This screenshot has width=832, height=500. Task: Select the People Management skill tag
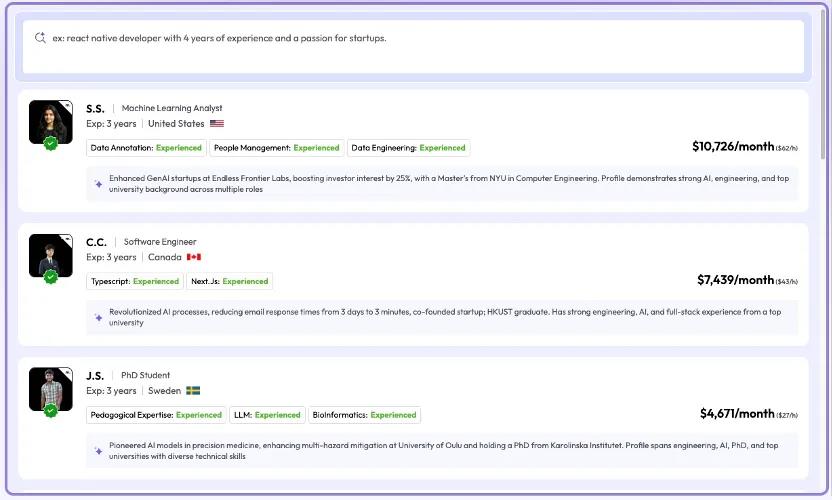pos(276,148)
